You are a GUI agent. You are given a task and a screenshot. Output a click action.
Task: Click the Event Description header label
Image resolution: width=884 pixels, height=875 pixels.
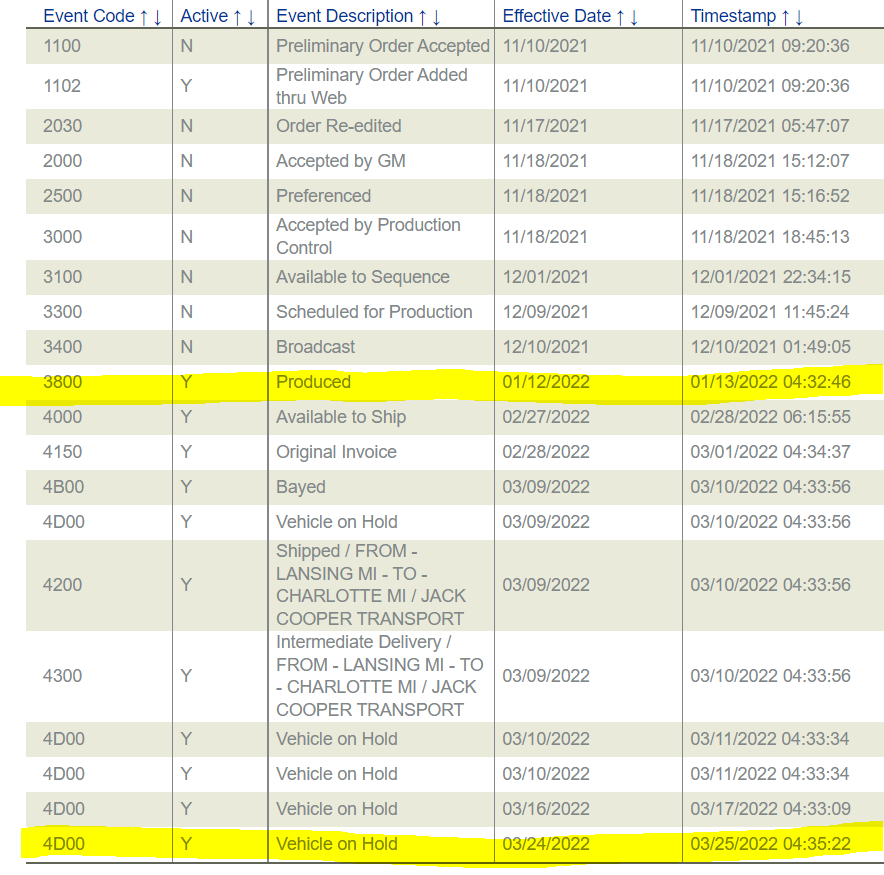pos(344,16)
